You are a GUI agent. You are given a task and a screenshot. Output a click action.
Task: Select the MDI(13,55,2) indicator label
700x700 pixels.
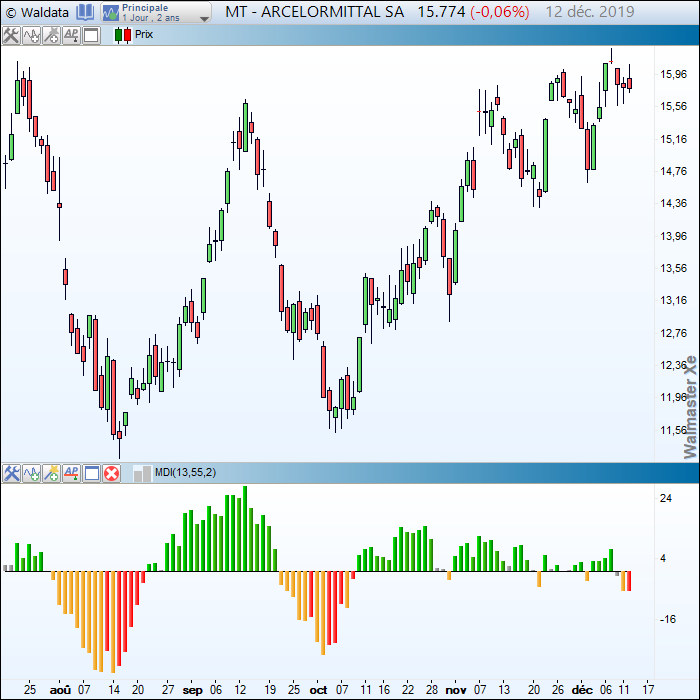[x=185, y=472]
